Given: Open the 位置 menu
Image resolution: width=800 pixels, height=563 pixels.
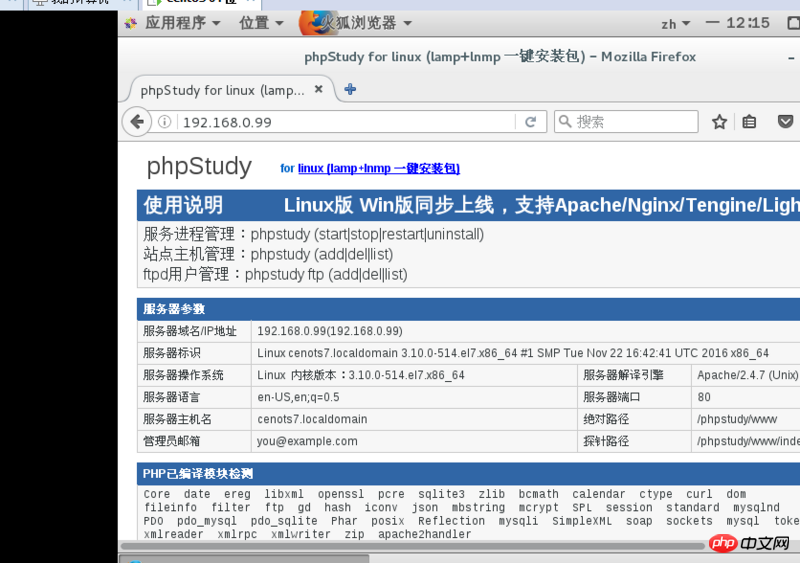Looking at the screenshot, I should pos(261,23).
